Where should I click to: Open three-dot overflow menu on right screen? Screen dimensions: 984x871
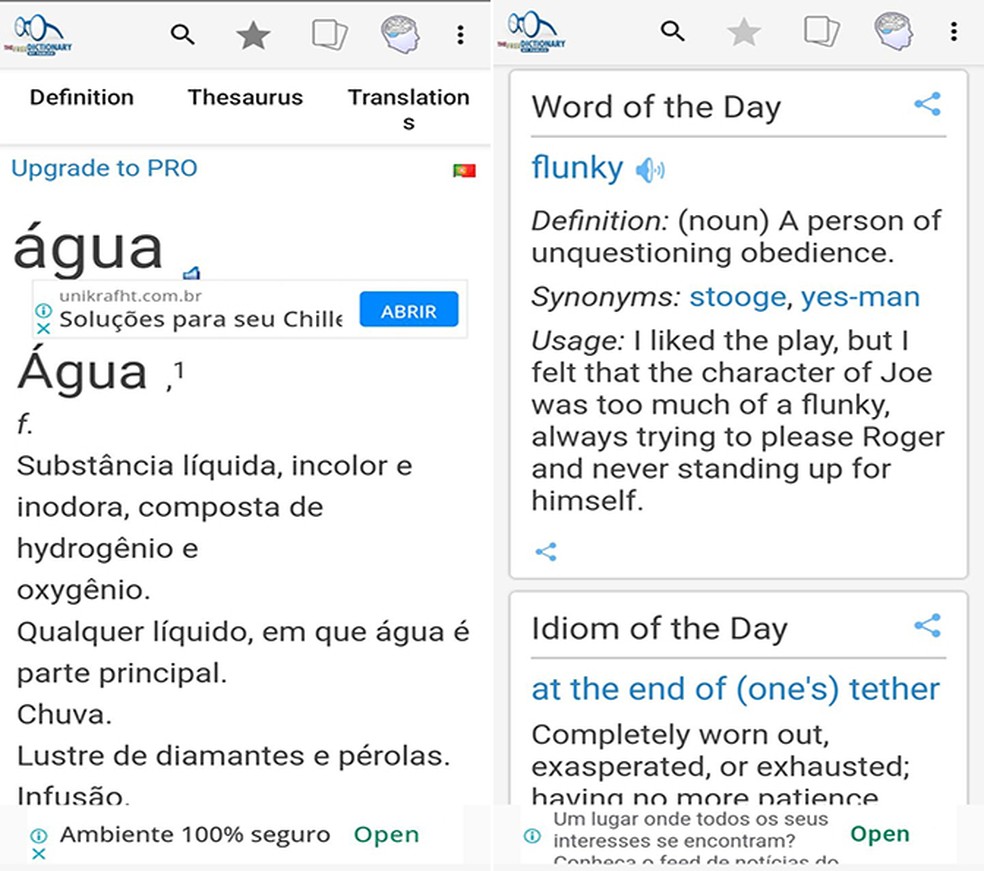pos(953,32)
